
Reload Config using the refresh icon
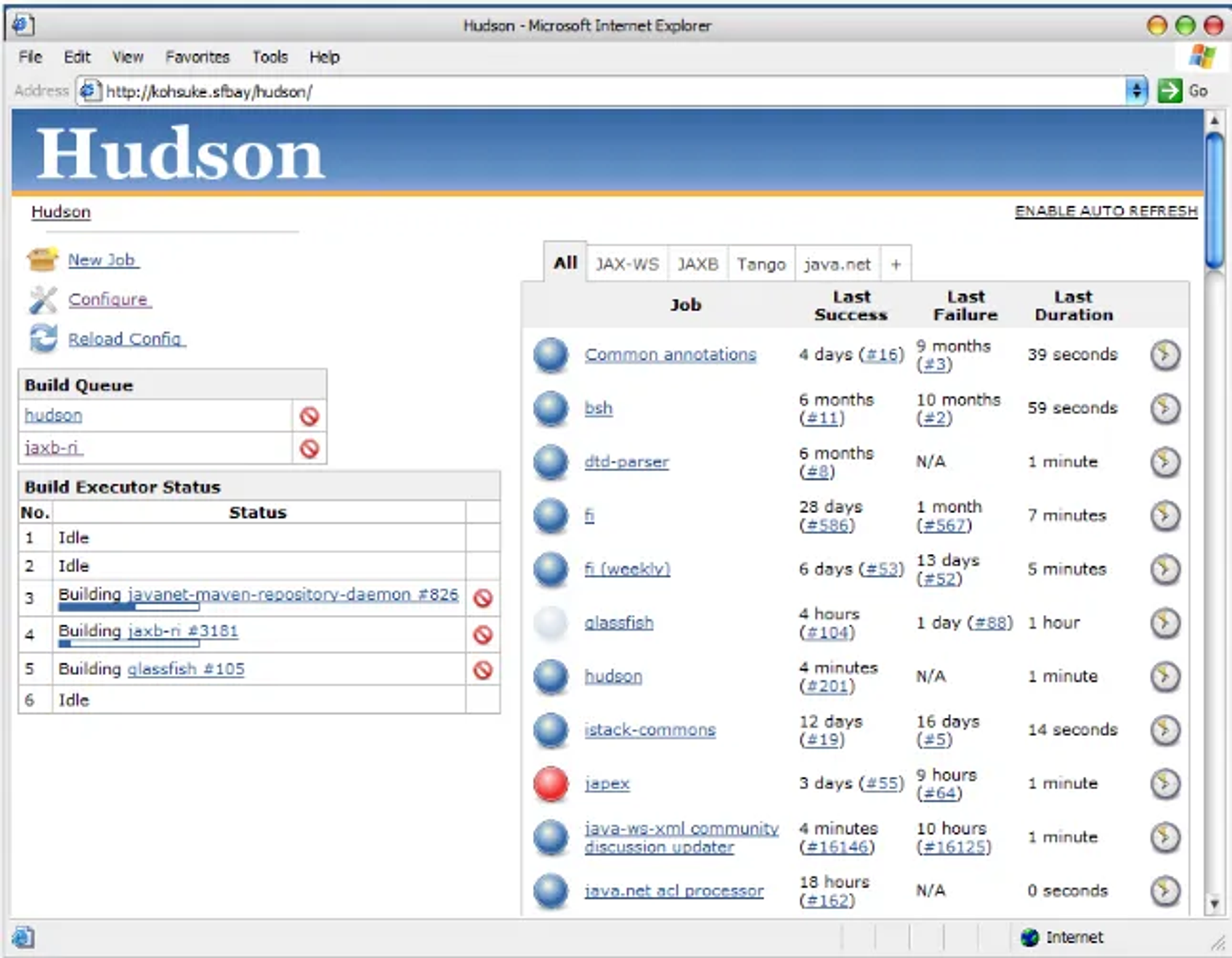point(42,338)
